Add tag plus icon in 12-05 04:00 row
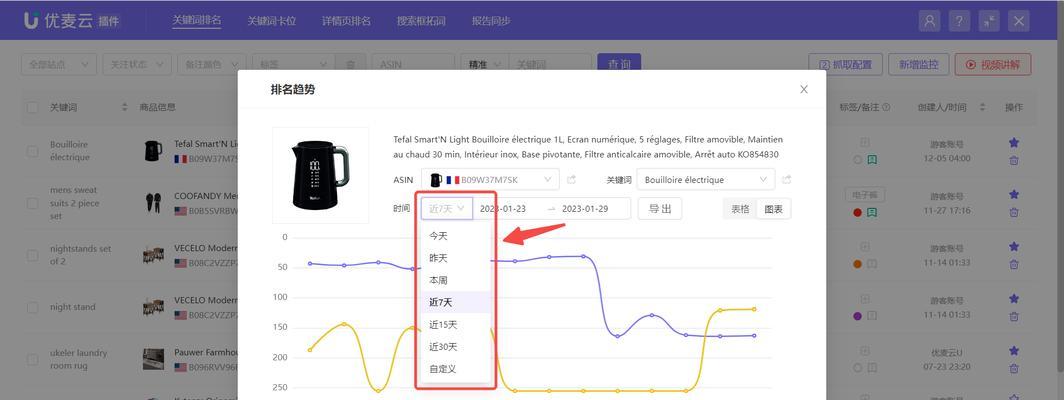The width and height of the screenshot is (1064, 400). pyautogui.click(x=864, y=143)
